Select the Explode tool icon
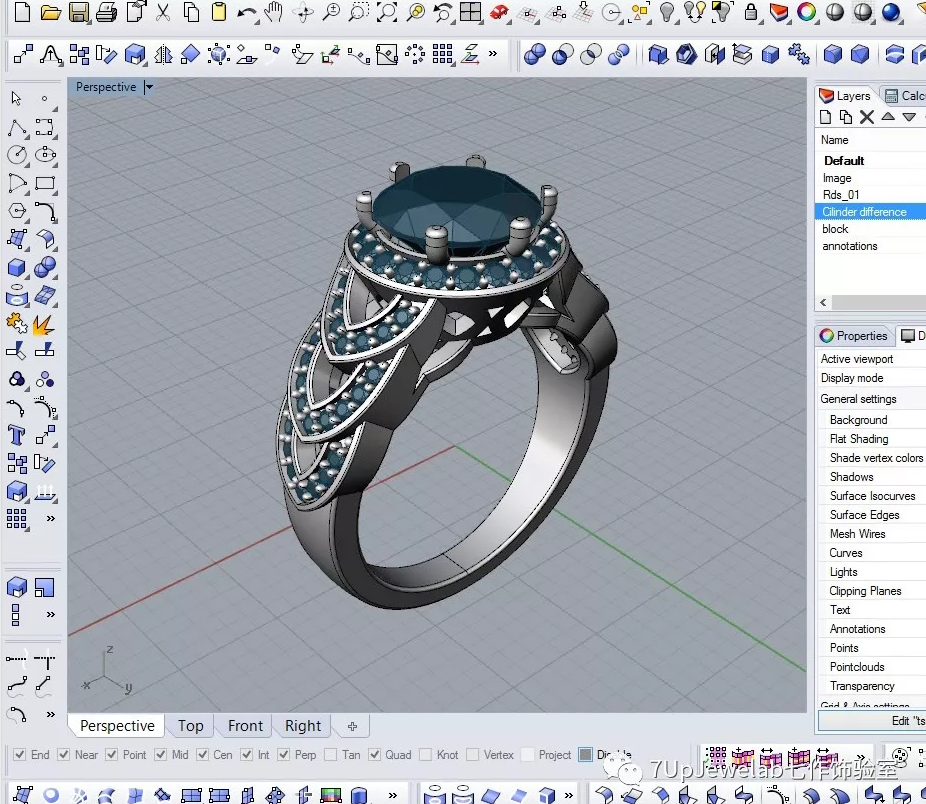Image resolution: width=926 pixels, height=804 pixels. (x=44, y=324)
